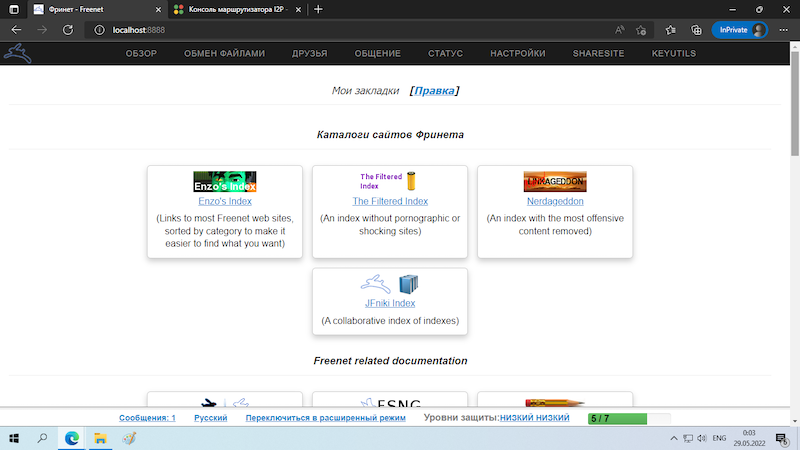Open the ОБМЕН ФАЙЛАМИ menu
Viewport: 800px width, 450px height.
pyautogui.click(x=225, y=53)
